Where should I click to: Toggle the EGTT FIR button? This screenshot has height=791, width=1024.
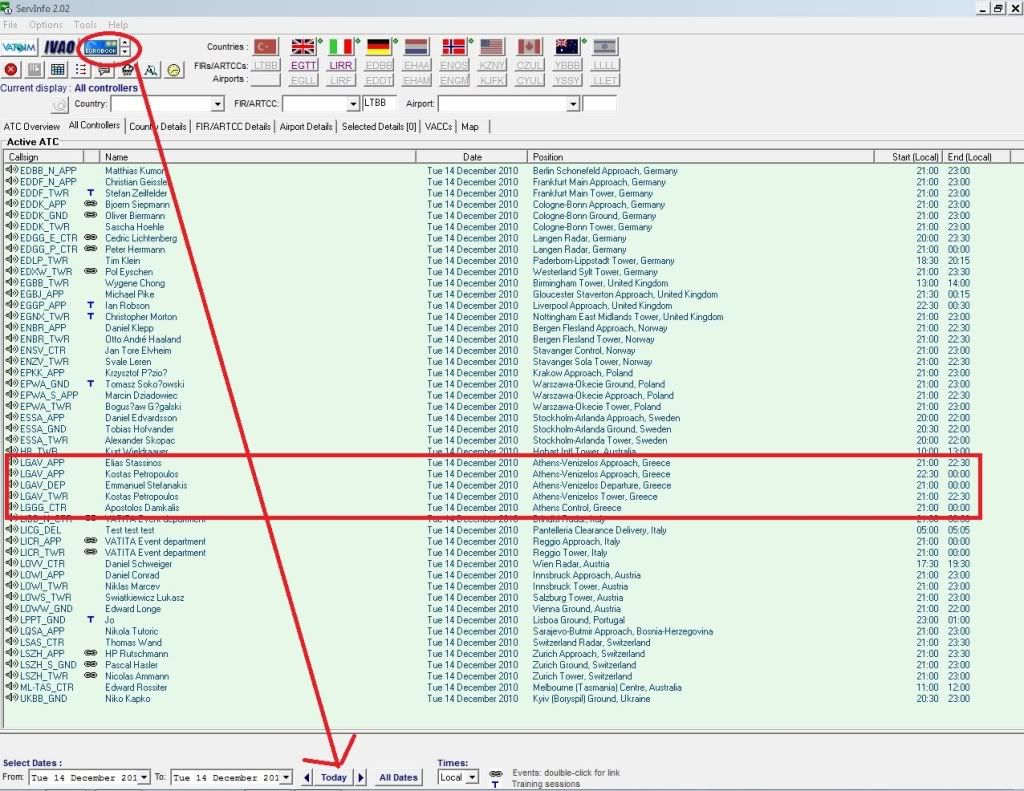[x=303, y=65]
